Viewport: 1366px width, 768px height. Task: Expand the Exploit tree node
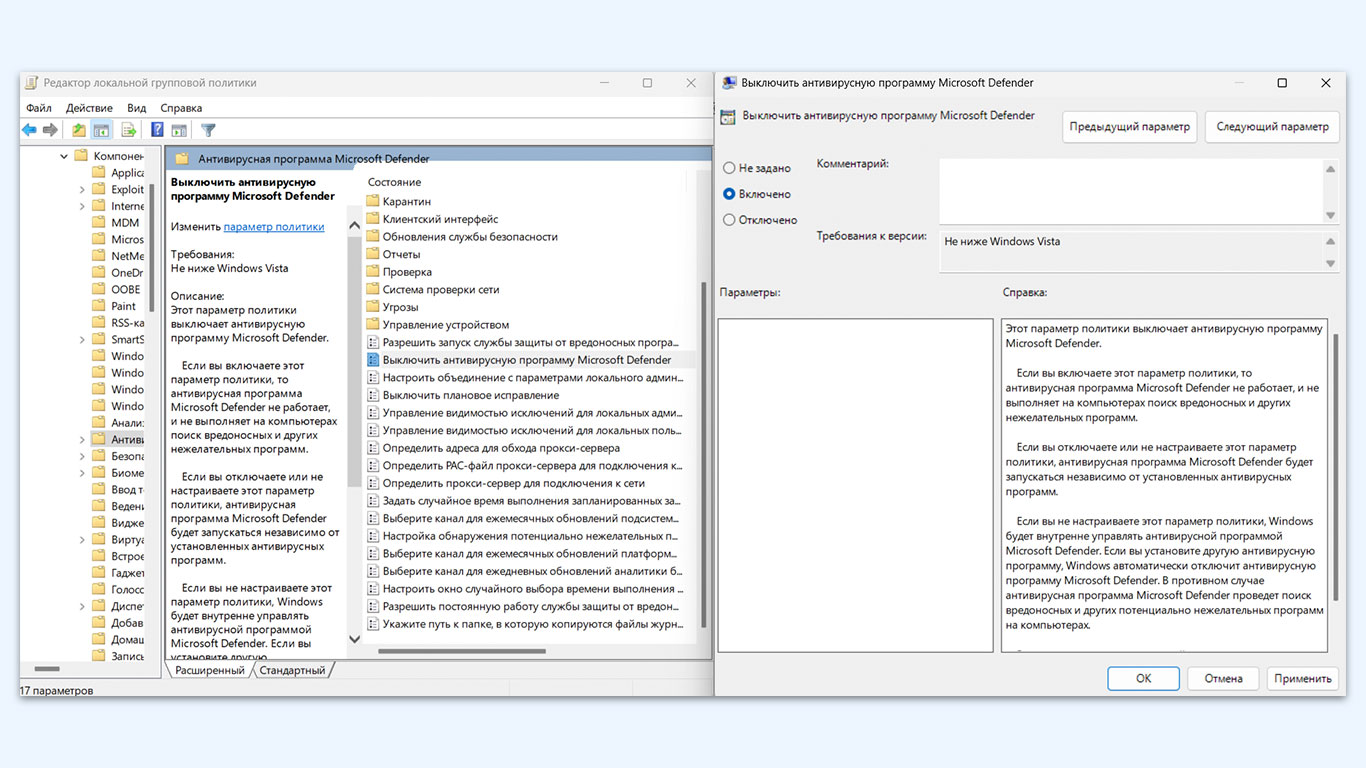82,189
